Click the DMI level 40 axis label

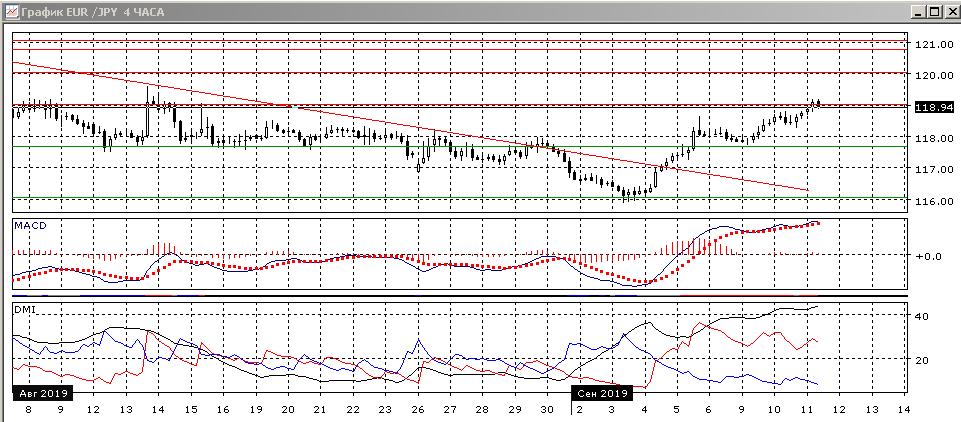click(x=923, y=317)
